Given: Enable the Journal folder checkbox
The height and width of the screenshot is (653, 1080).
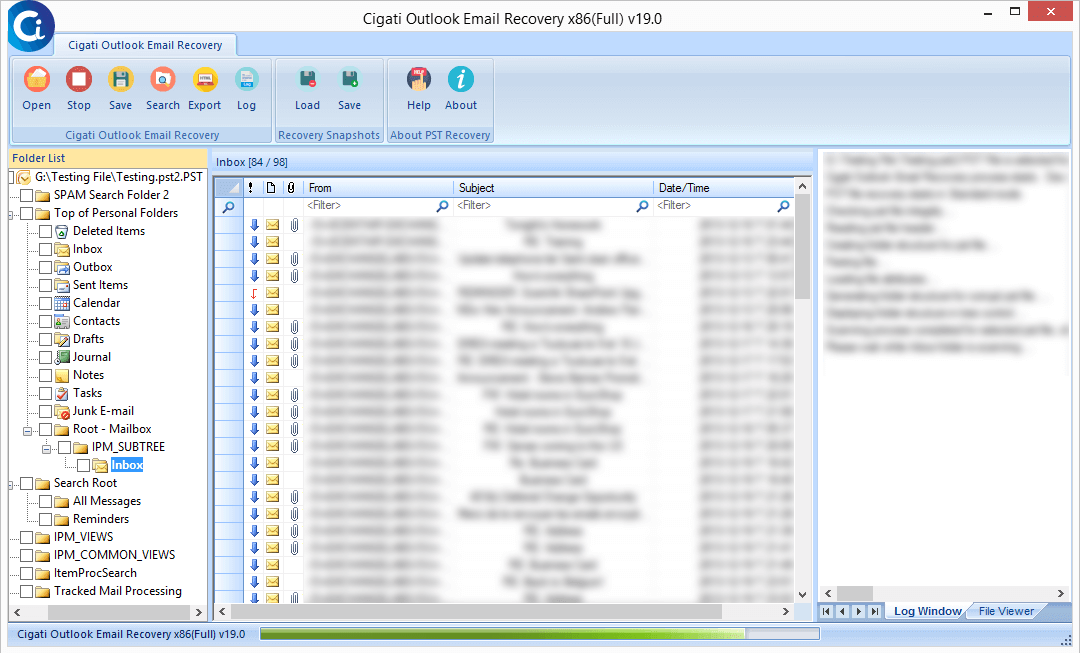Looking at the screenshot, I should coord(45,357).
